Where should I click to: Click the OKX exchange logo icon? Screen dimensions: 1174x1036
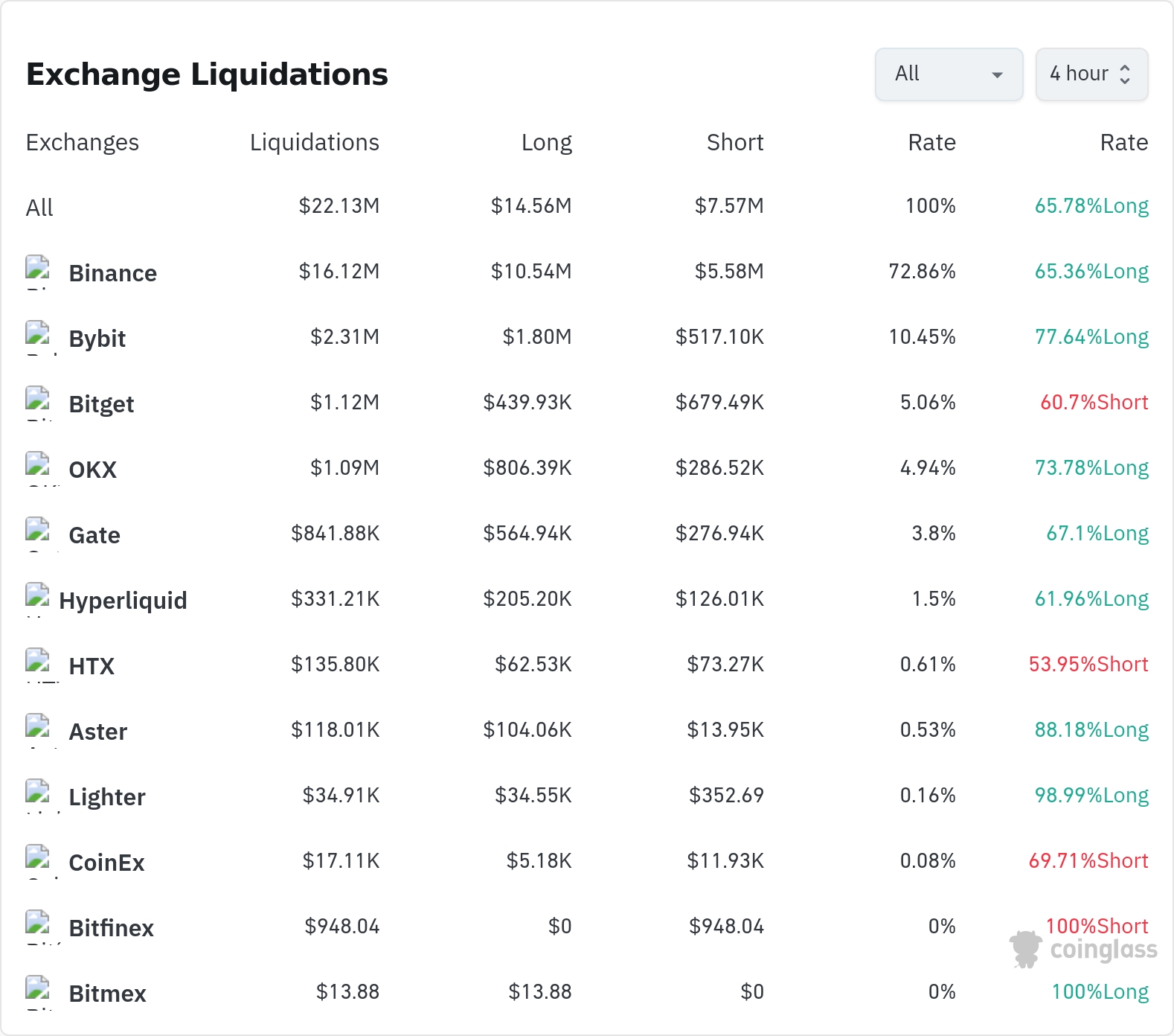click(37, 468)
